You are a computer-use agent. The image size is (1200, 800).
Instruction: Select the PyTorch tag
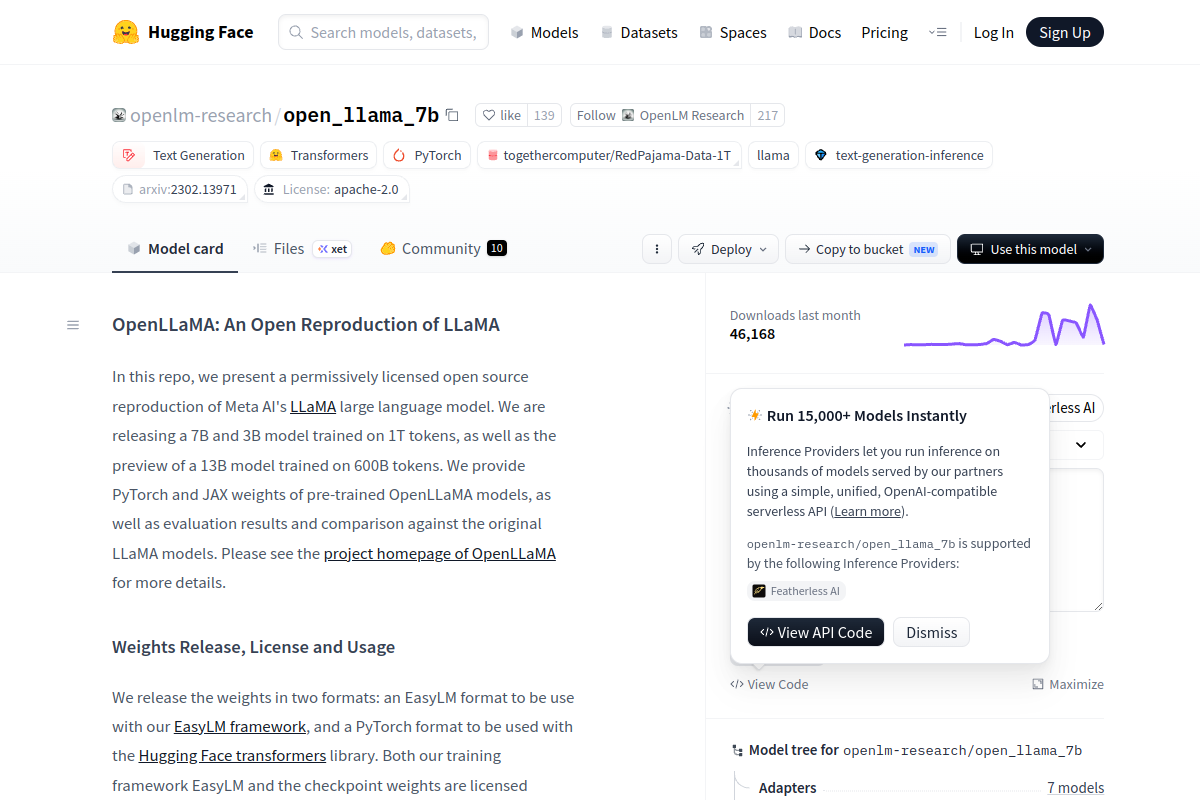click(427, 155)
